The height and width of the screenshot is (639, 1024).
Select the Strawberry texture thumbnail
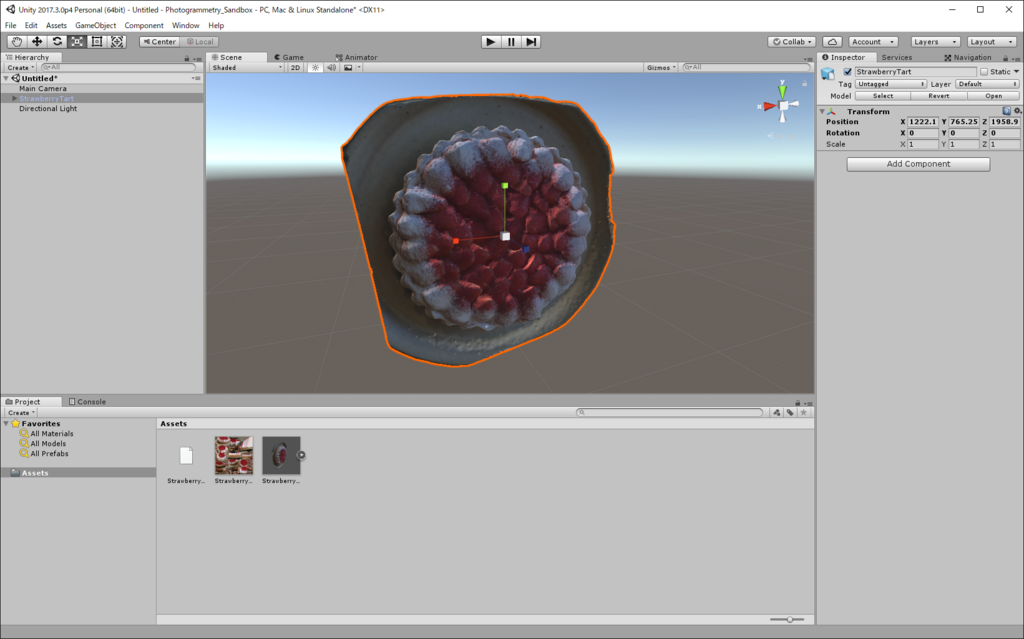point(234,455)
